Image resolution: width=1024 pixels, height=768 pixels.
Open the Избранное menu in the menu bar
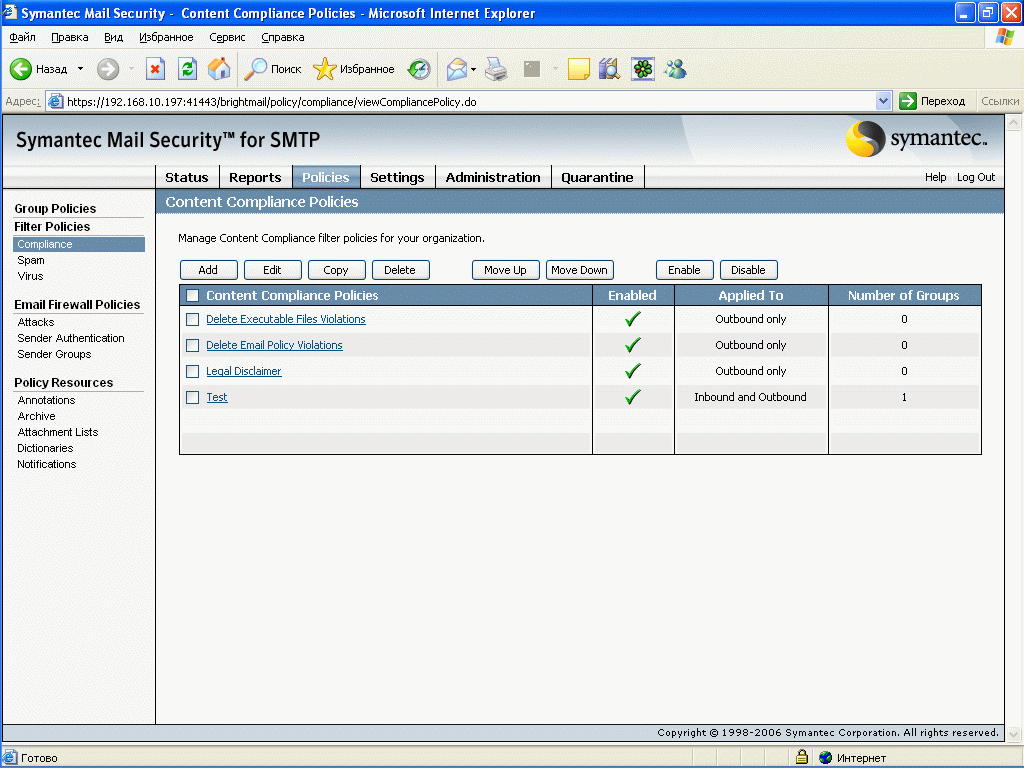166,37
